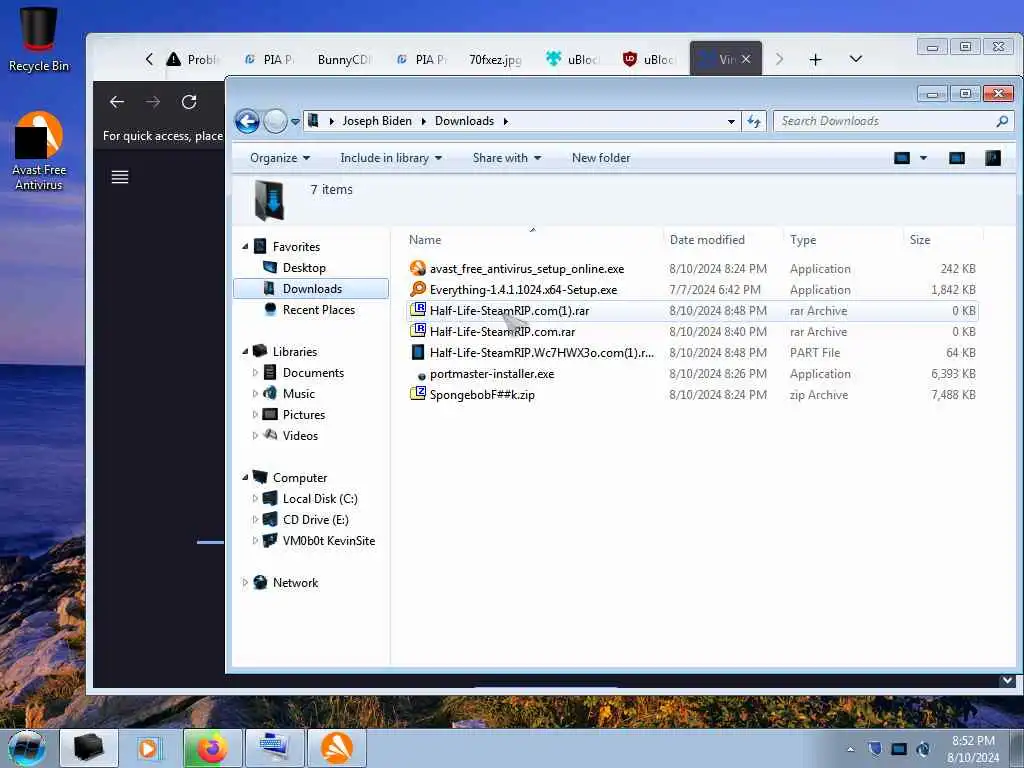The width and height of the screenshot is (1024, 768).
Task: Open the Explorer help icon
Action: pos(993,158)
